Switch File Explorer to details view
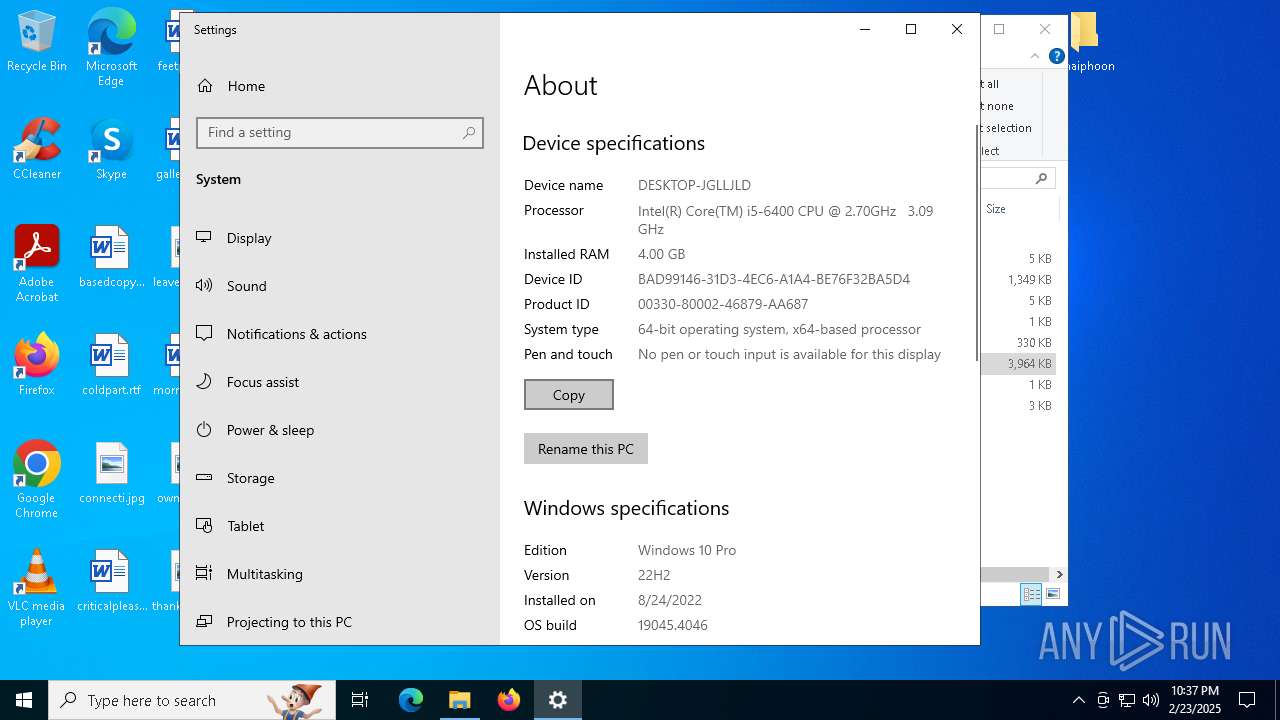 click(1031, 594)
